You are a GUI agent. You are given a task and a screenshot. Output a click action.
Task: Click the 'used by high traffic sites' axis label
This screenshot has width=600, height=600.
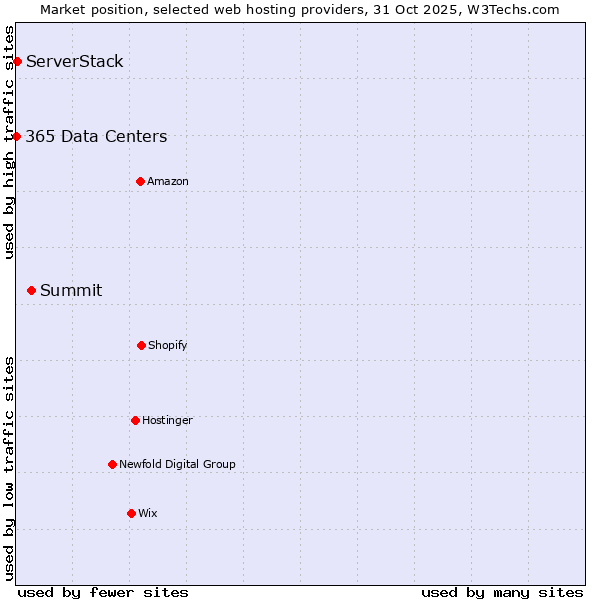[x=9, y=142]
